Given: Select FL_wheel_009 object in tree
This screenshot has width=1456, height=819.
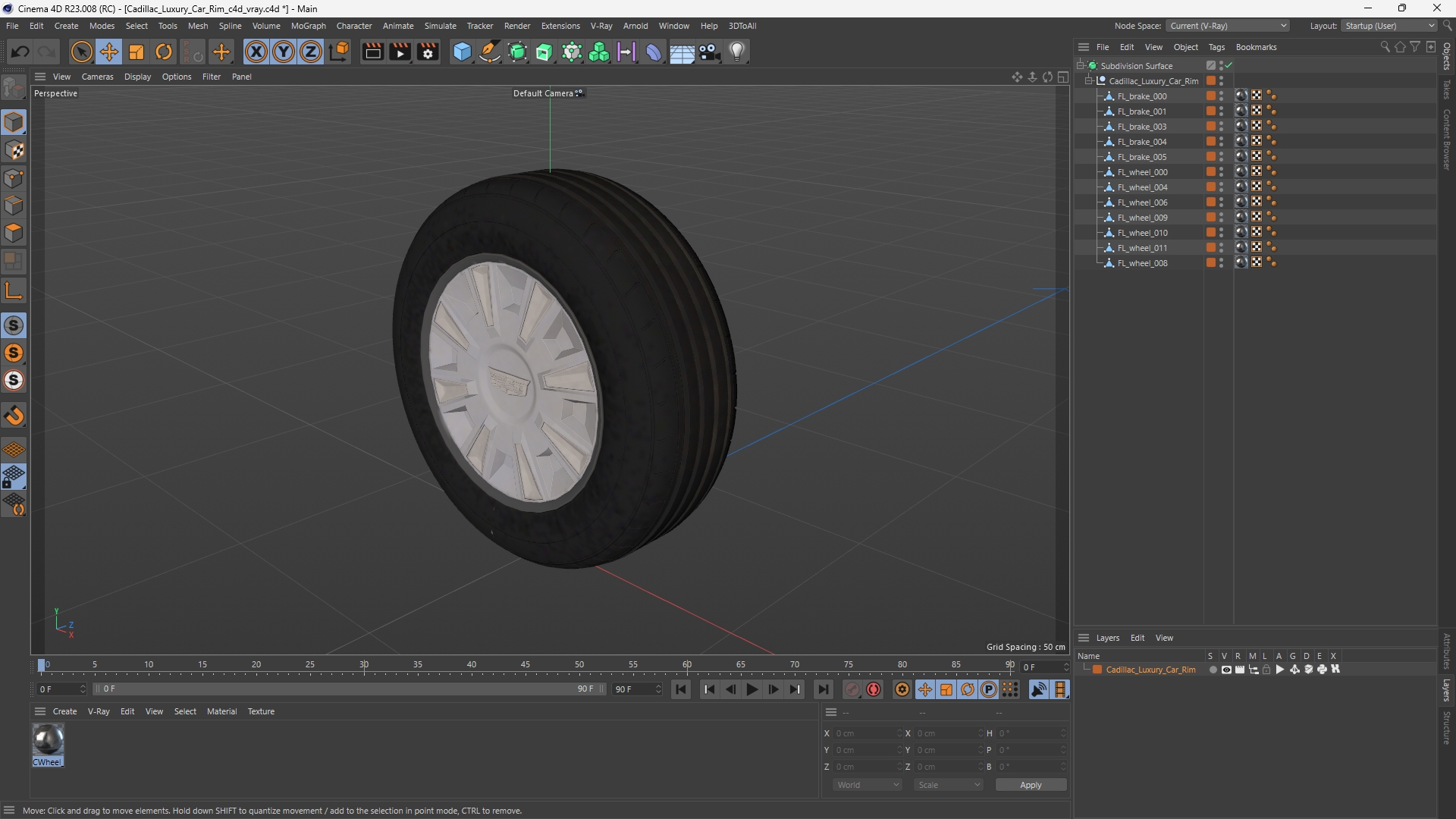Looking at the screenshot, I should tap(1142, 218).
